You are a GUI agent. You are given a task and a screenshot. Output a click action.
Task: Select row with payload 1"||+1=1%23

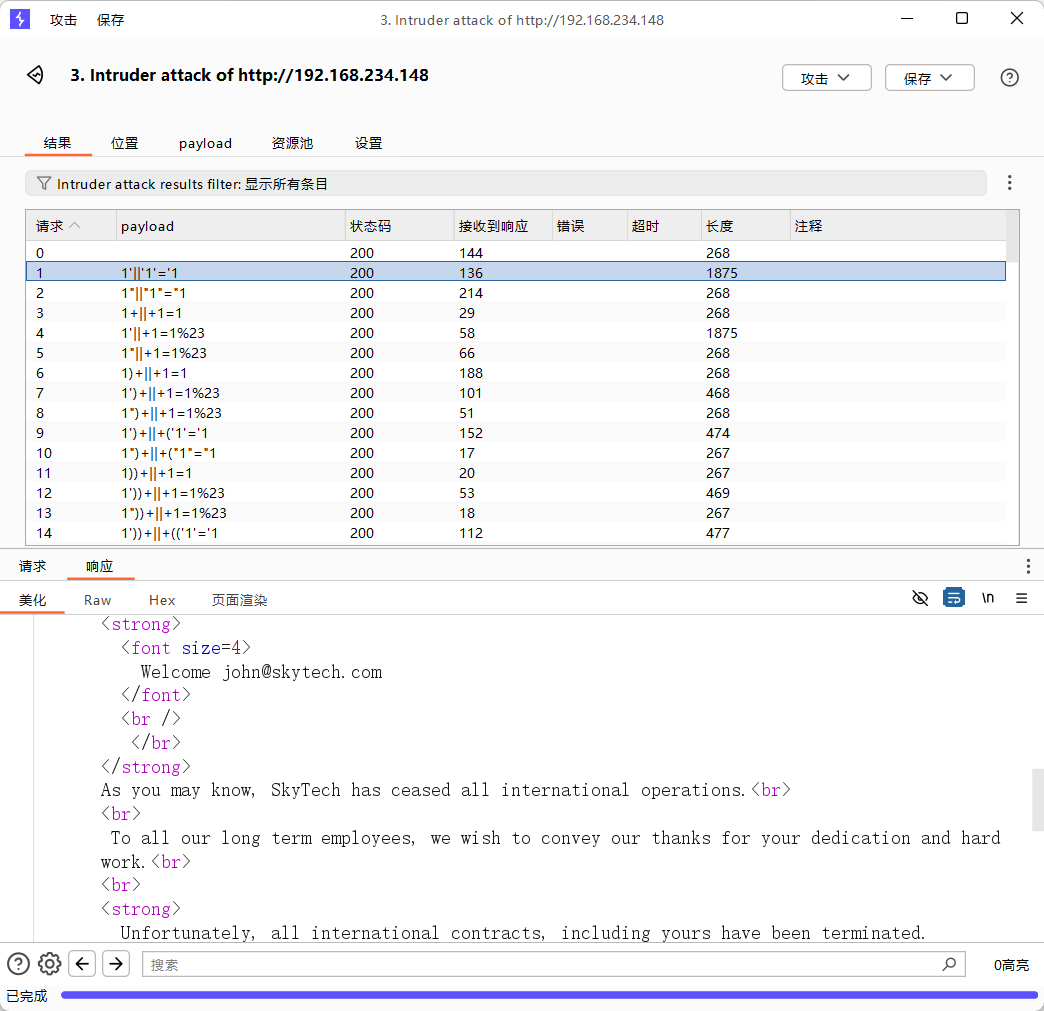click(516, 352)
